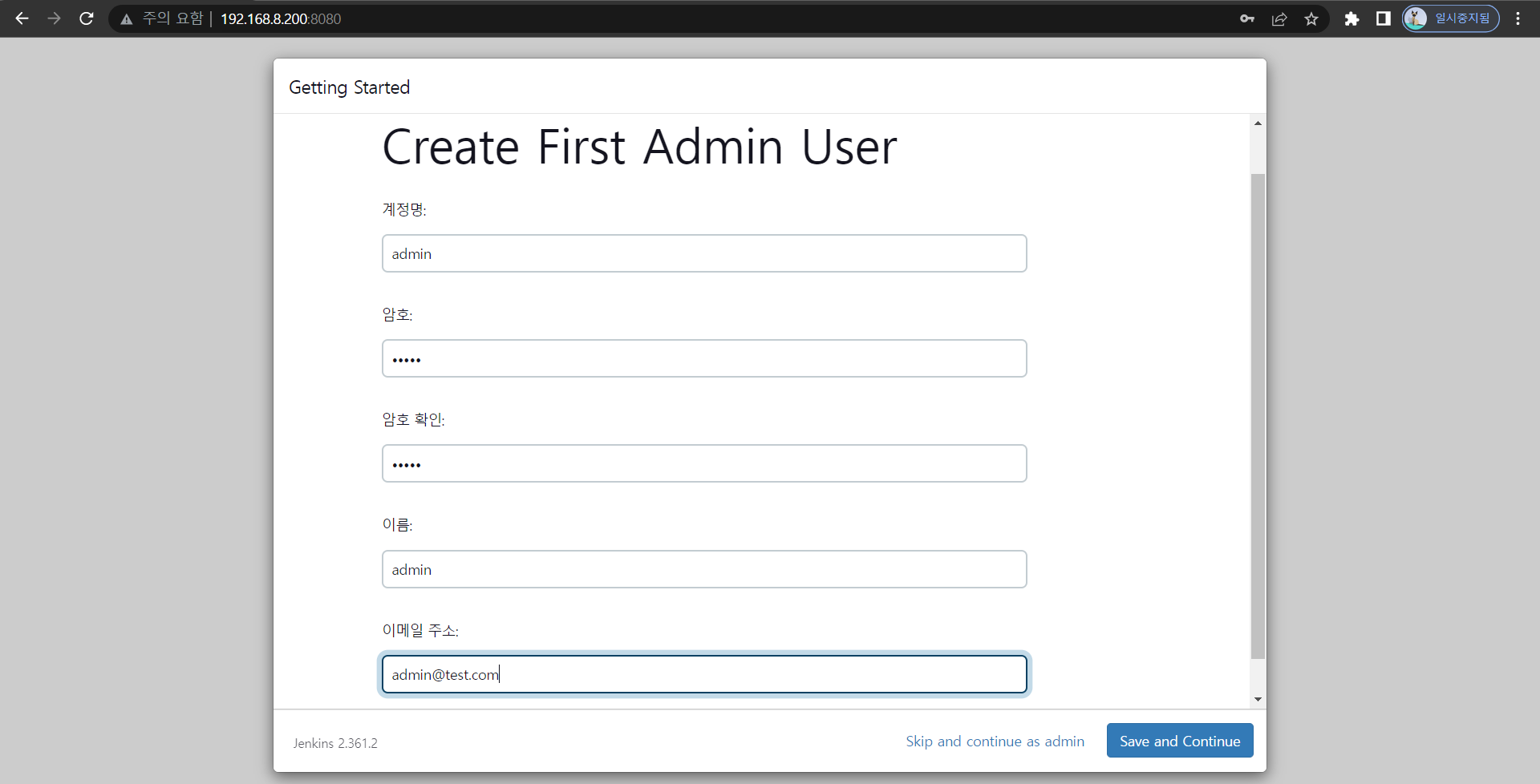Click the 이름 label
1540x784 pixels.
click(397, 524)
